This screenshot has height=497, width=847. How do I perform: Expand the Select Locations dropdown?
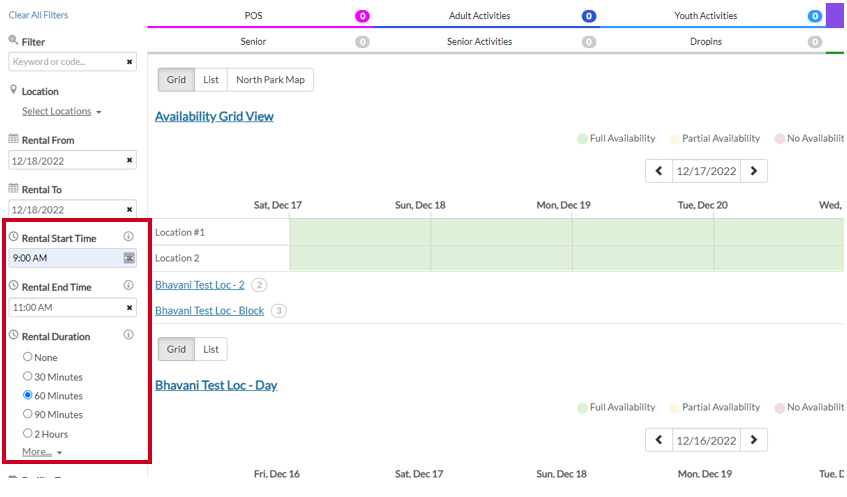tap(62, 111)
